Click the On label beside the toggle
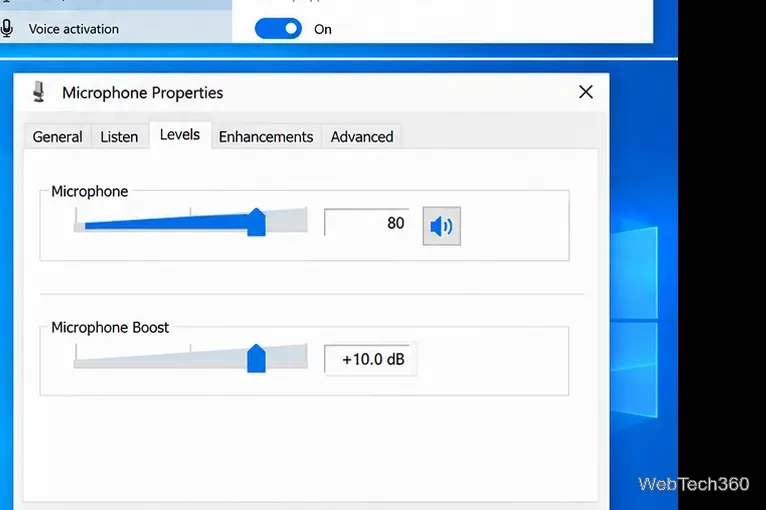This screenshot has height=510, width=766. click(322, 29)
